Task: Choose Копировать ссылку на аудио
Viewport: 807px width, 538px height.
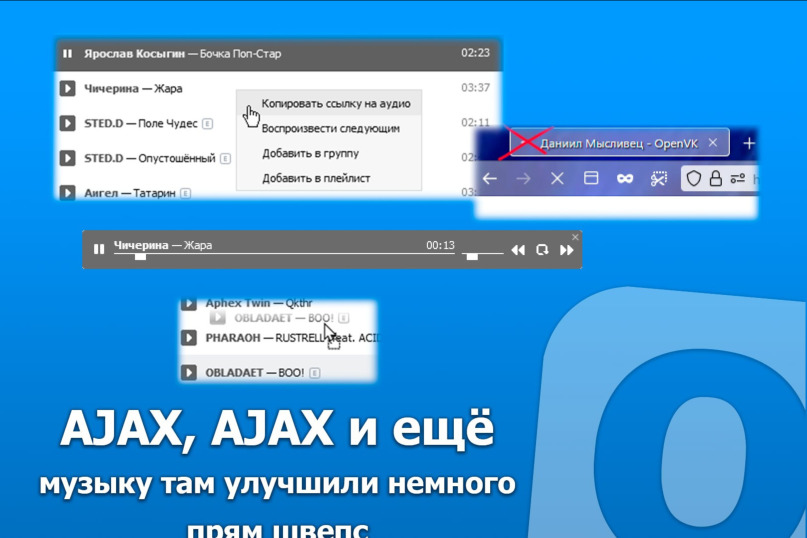Action: 329,103
